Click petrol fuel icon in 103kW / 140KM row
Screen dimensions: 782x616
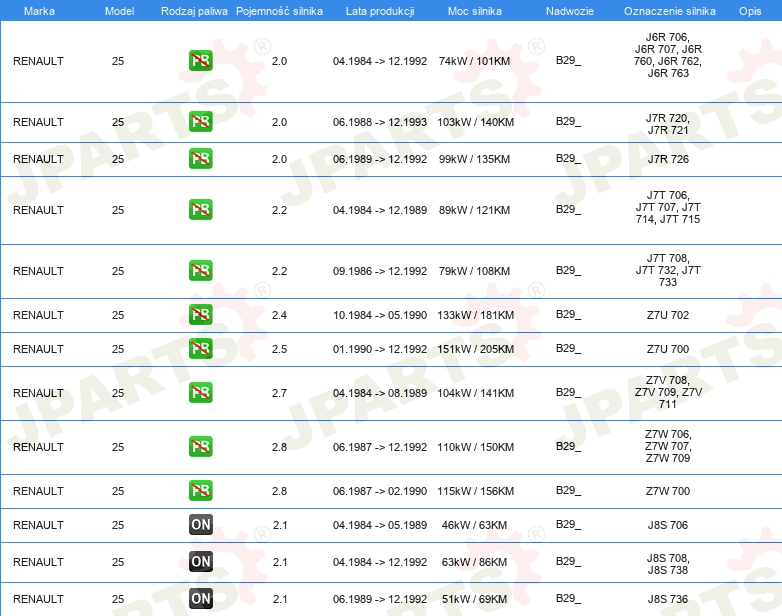[x=200, y=122]
